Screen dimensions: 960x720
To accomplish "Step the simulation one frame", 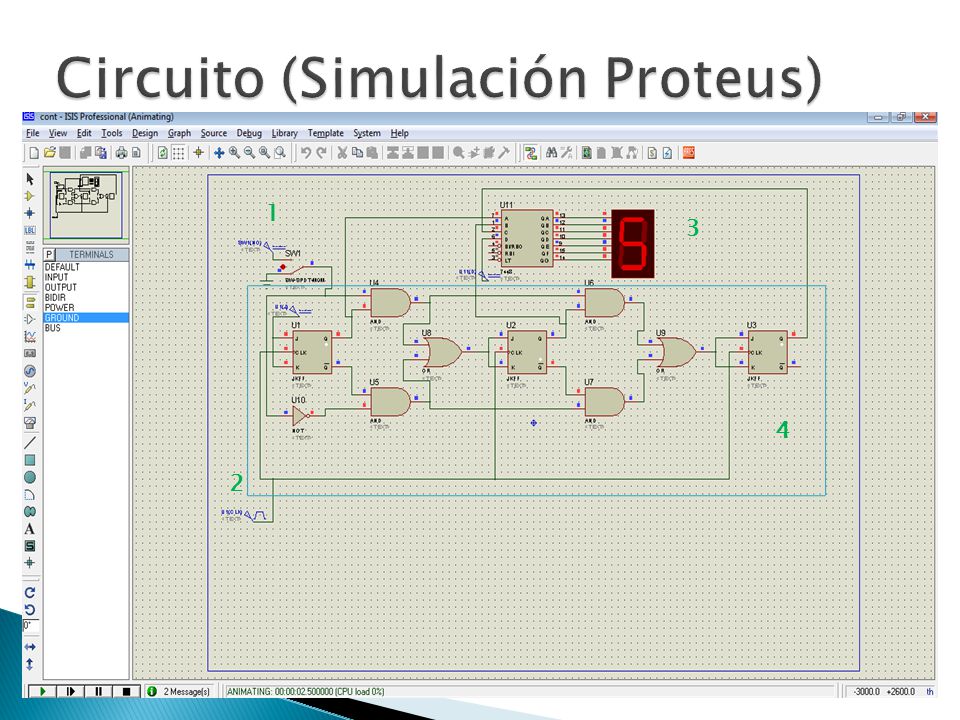I will [x=70, y=691].
